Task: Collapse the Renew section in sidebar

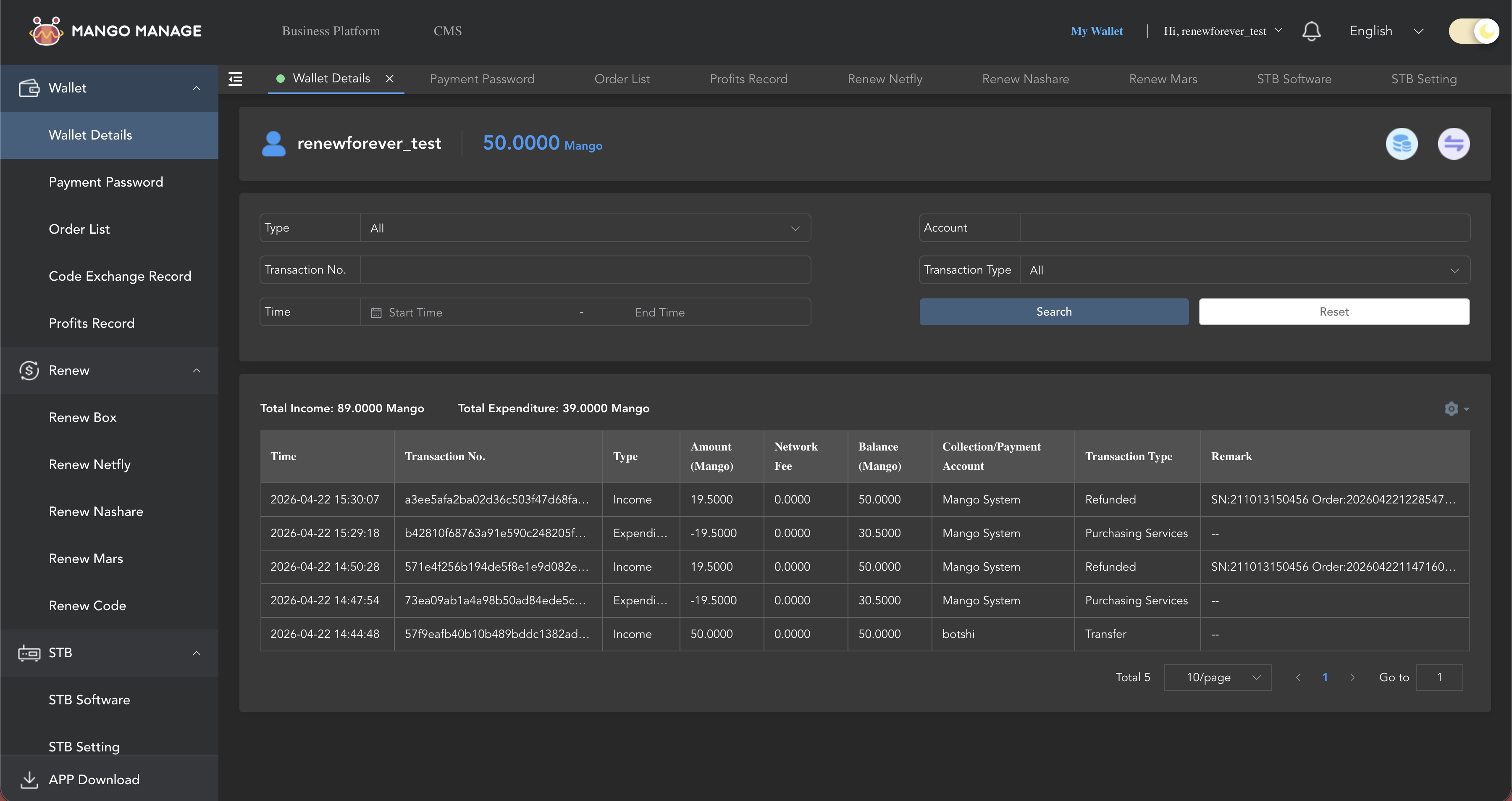Action: 196,371
